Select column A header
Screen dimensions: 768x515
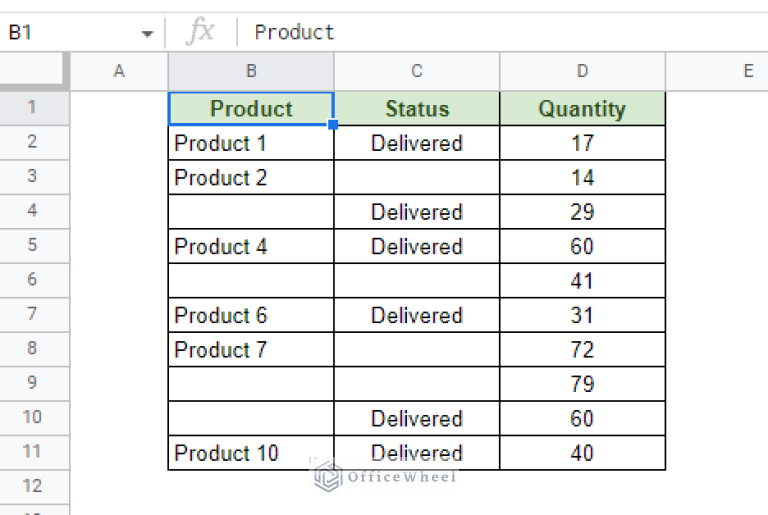tap(119, 71)
